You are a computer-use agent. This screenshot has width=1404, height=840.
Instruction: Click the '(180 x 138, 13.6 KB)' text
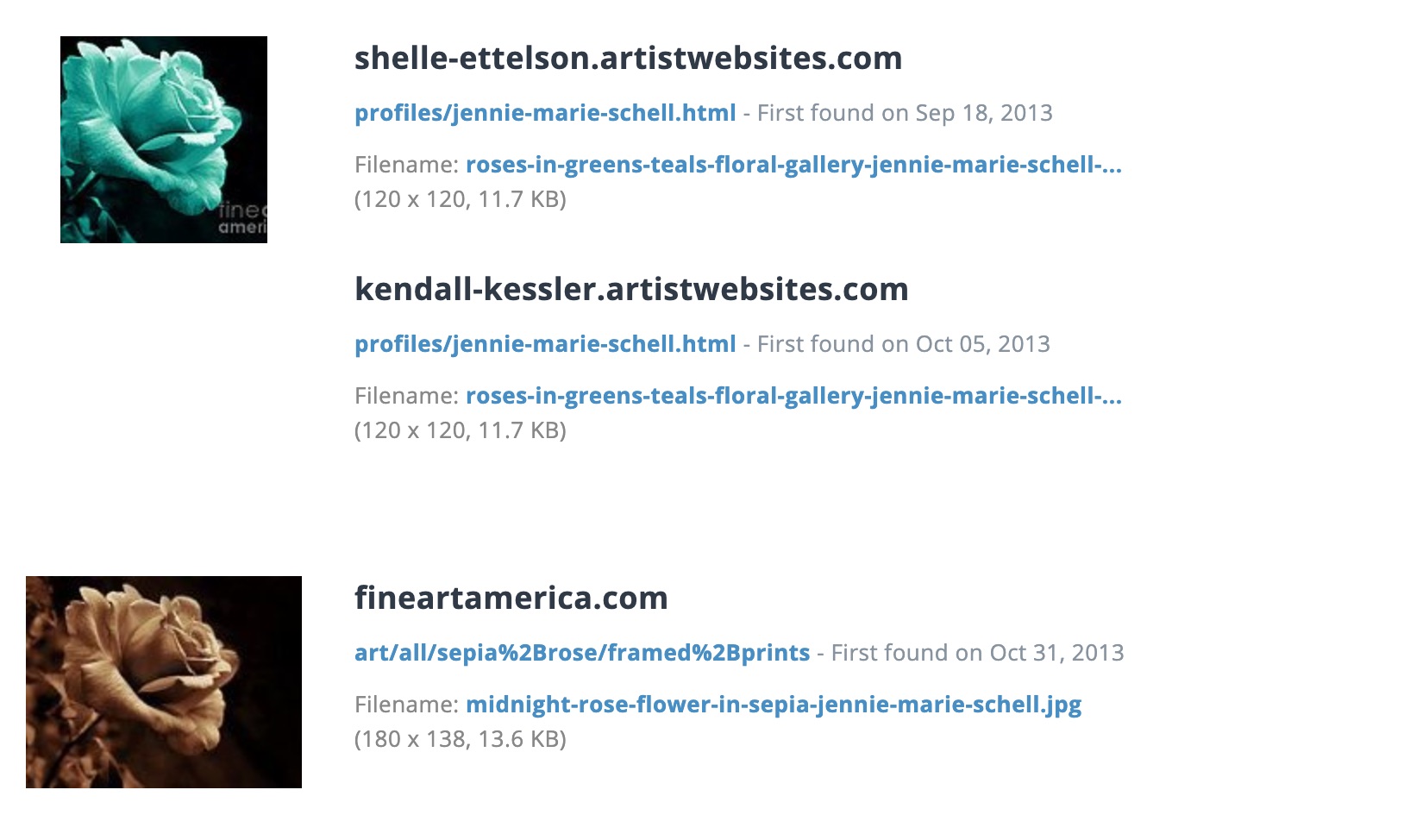(461, 739)
